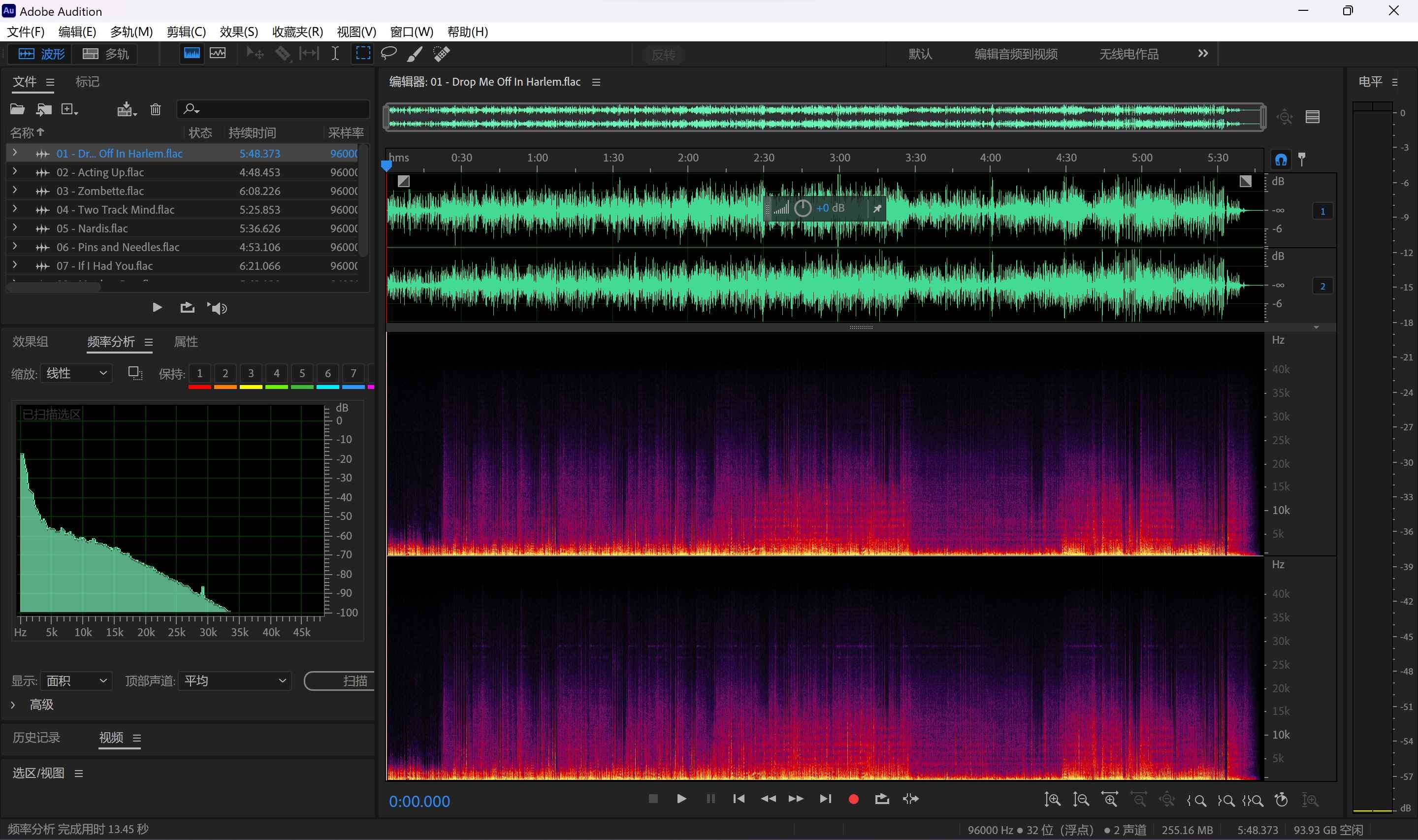
Task: Toggle loop playback in Files panel
Action: click(187, 307)
